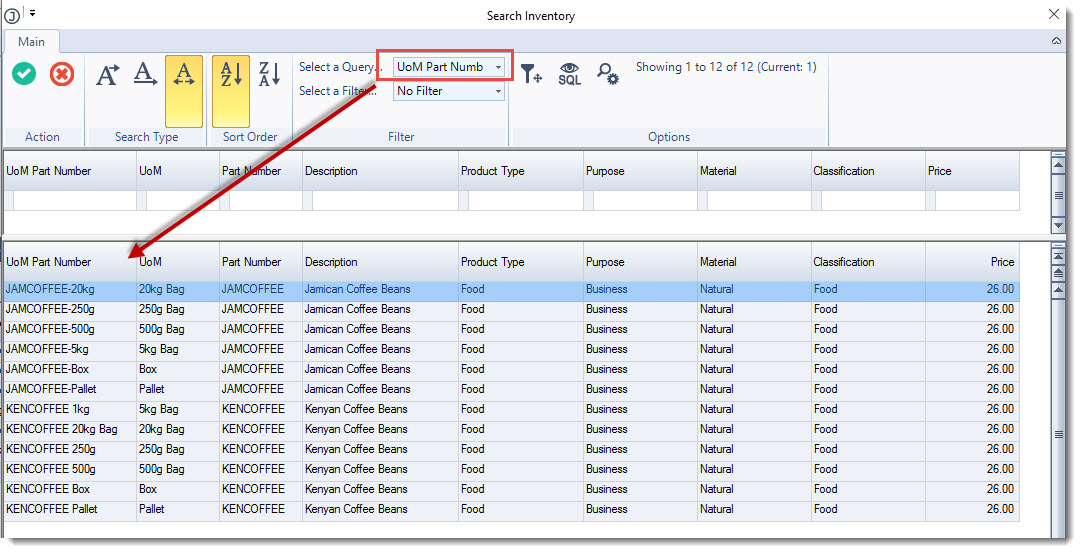Screen dimensions: 1081x553
Task: Click the red X cancel icon
Action: 62,74
